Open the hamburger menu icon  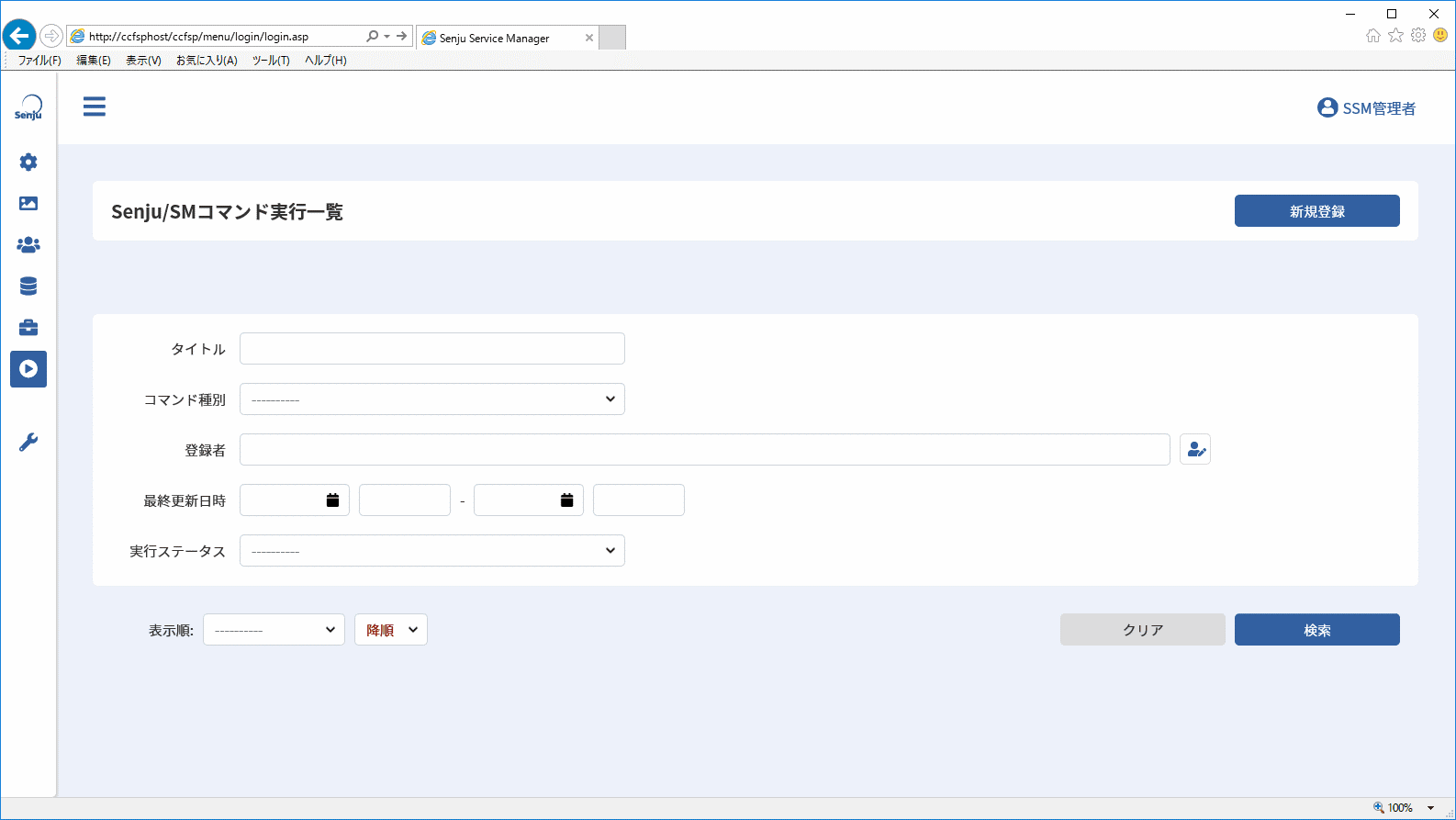click(x=95, y=107)
